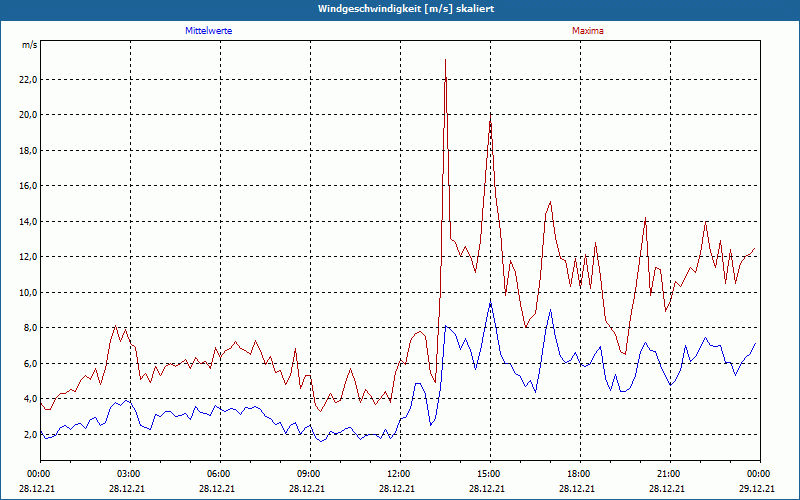Click the 20,0 y-axis value
800x500 pixels.
click(x=29, y=115)
